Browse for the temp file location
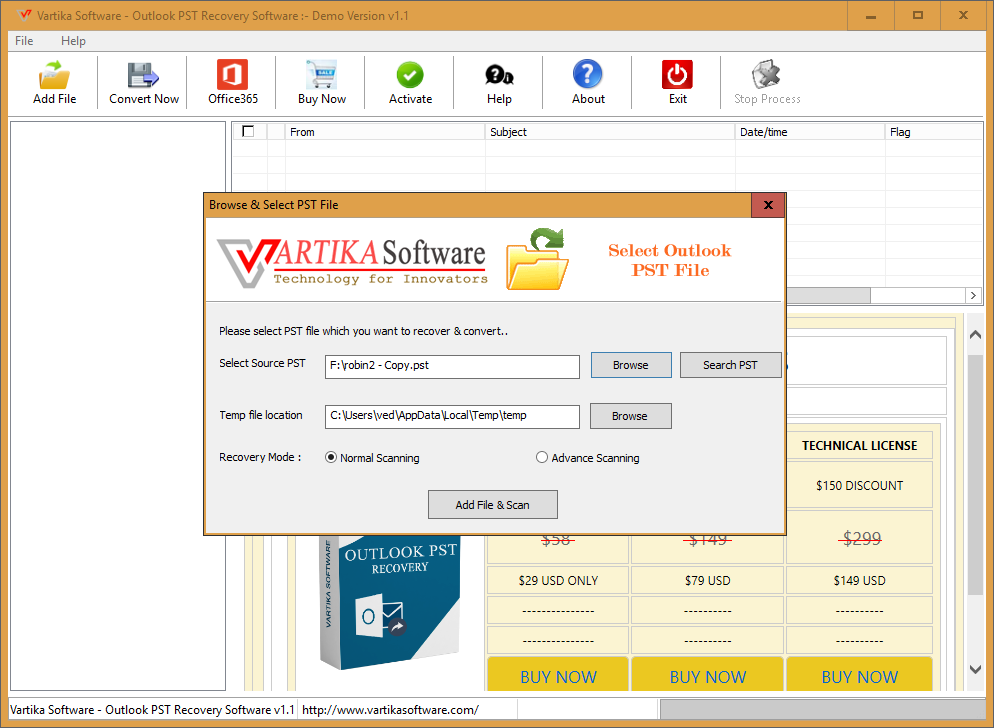The height and width of the screenshot is (728, 994). click(x=630, y=416)
